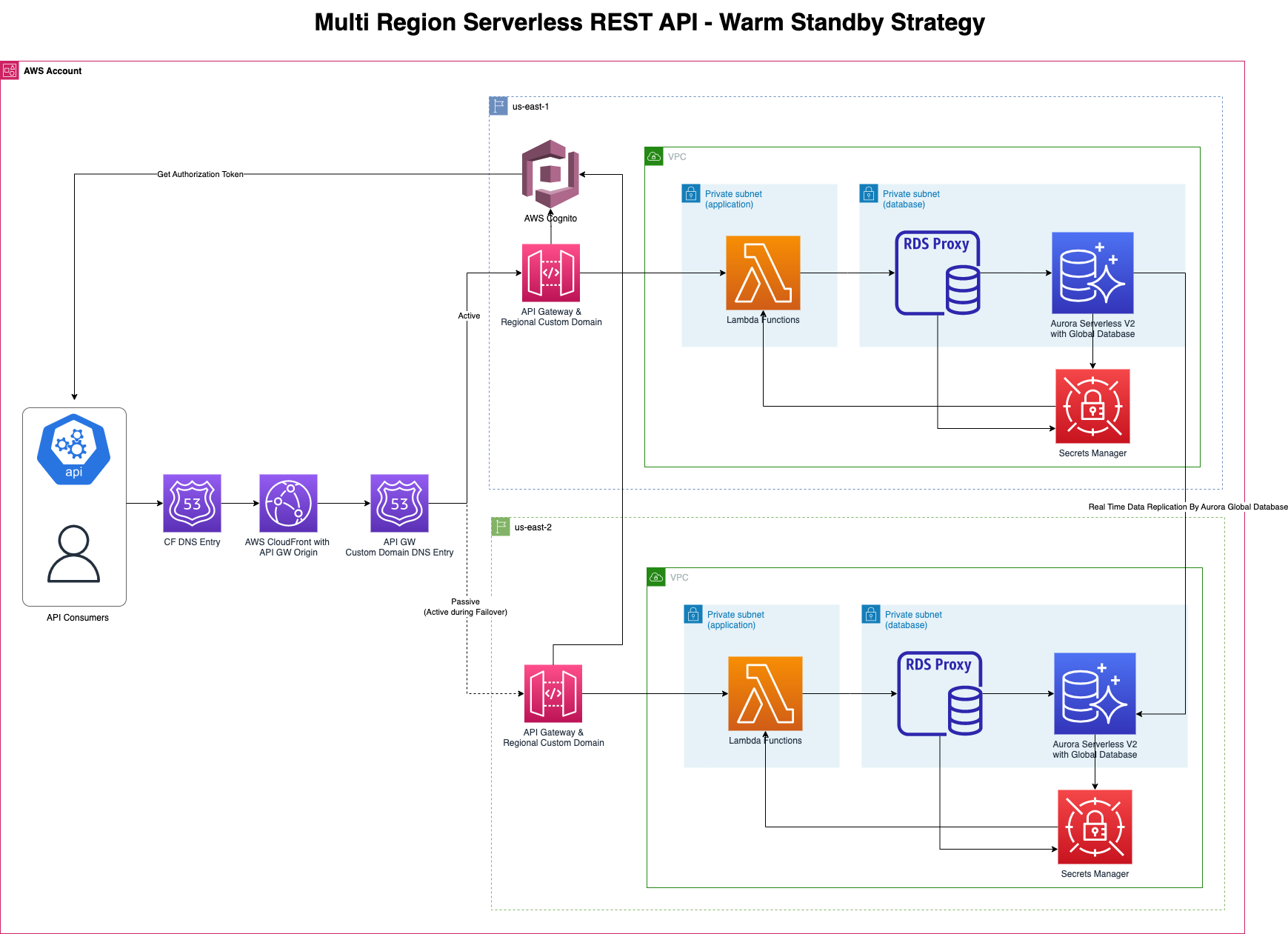
Task: Select the 'AWS CloudFront with API GW Origin' label
Action: coord(287,547)
